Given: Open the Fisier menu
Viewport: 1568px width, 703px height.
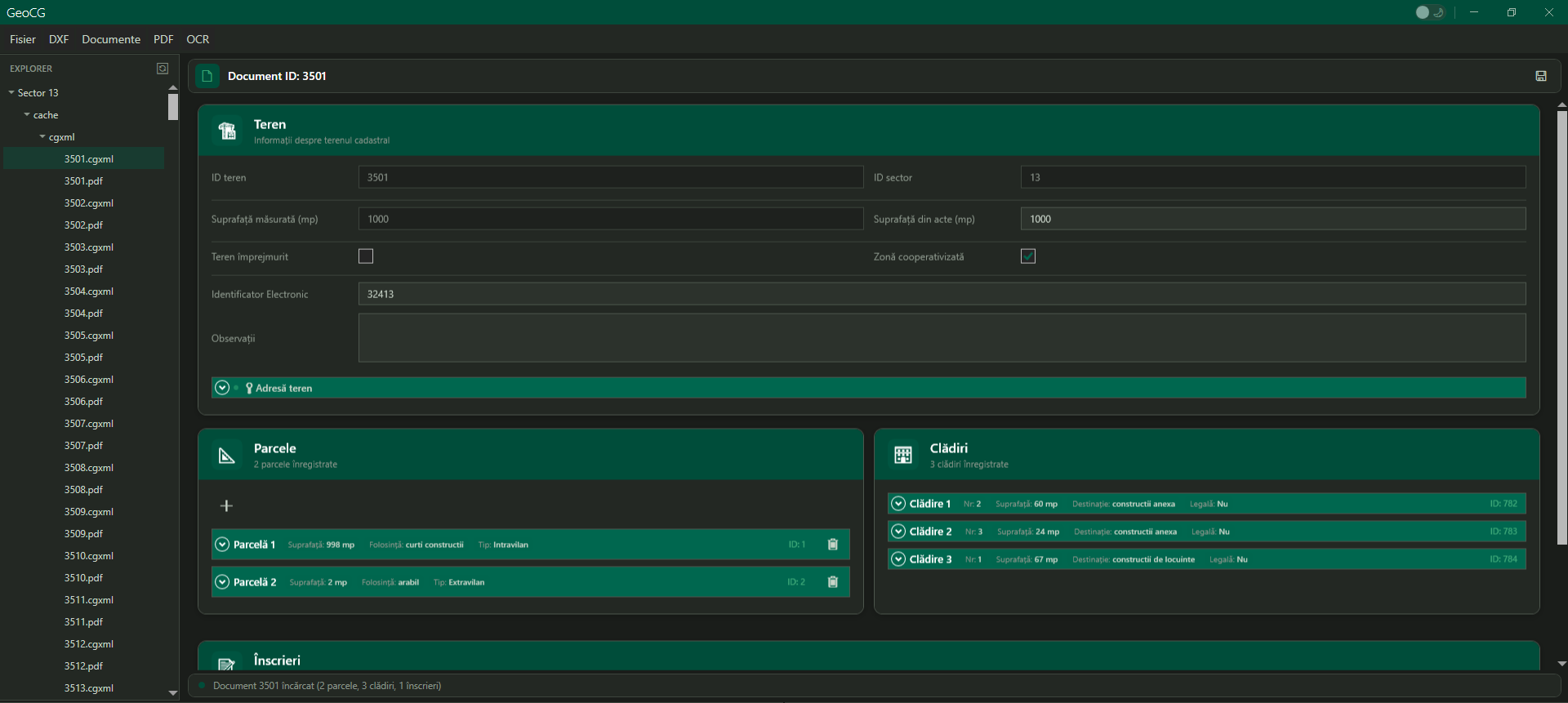Looking at the screenshot, I should (x=23, y=39).
